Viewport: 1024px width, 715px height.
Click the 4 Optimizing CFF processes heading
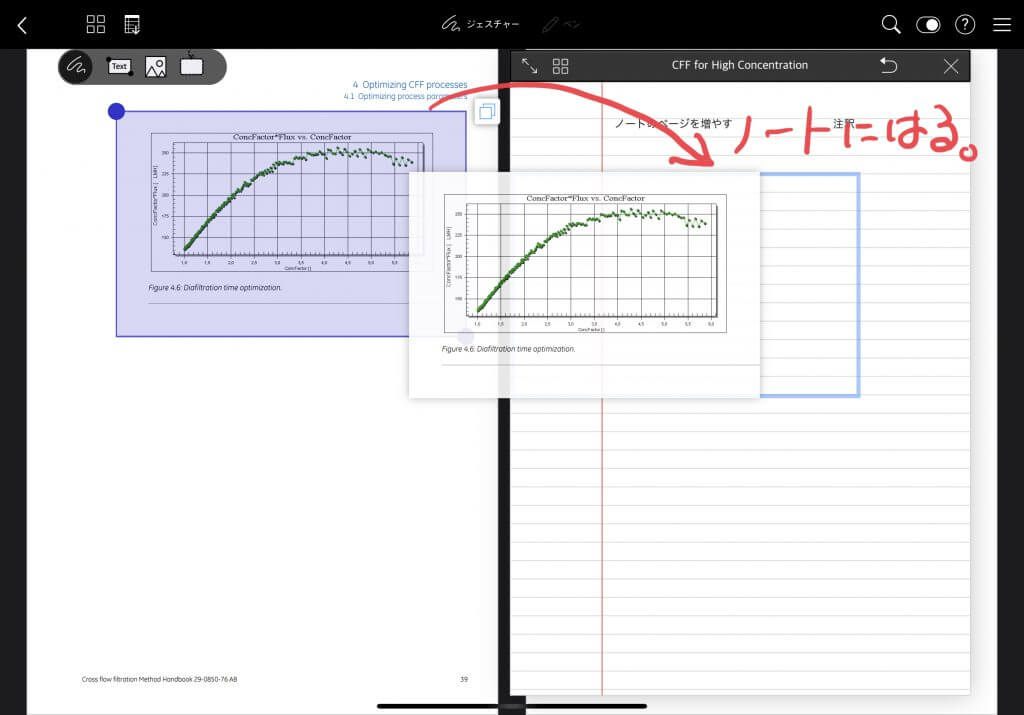pyautogui.click(x=410, y=85)
